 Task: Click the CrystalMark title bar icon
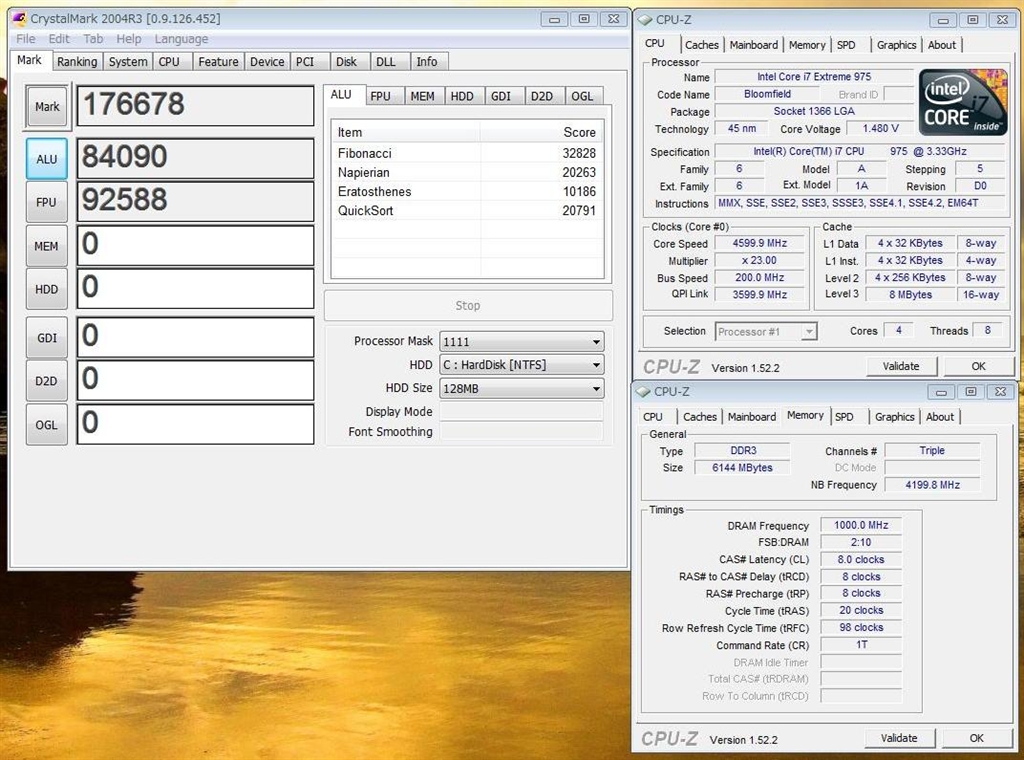click(20, 19)
